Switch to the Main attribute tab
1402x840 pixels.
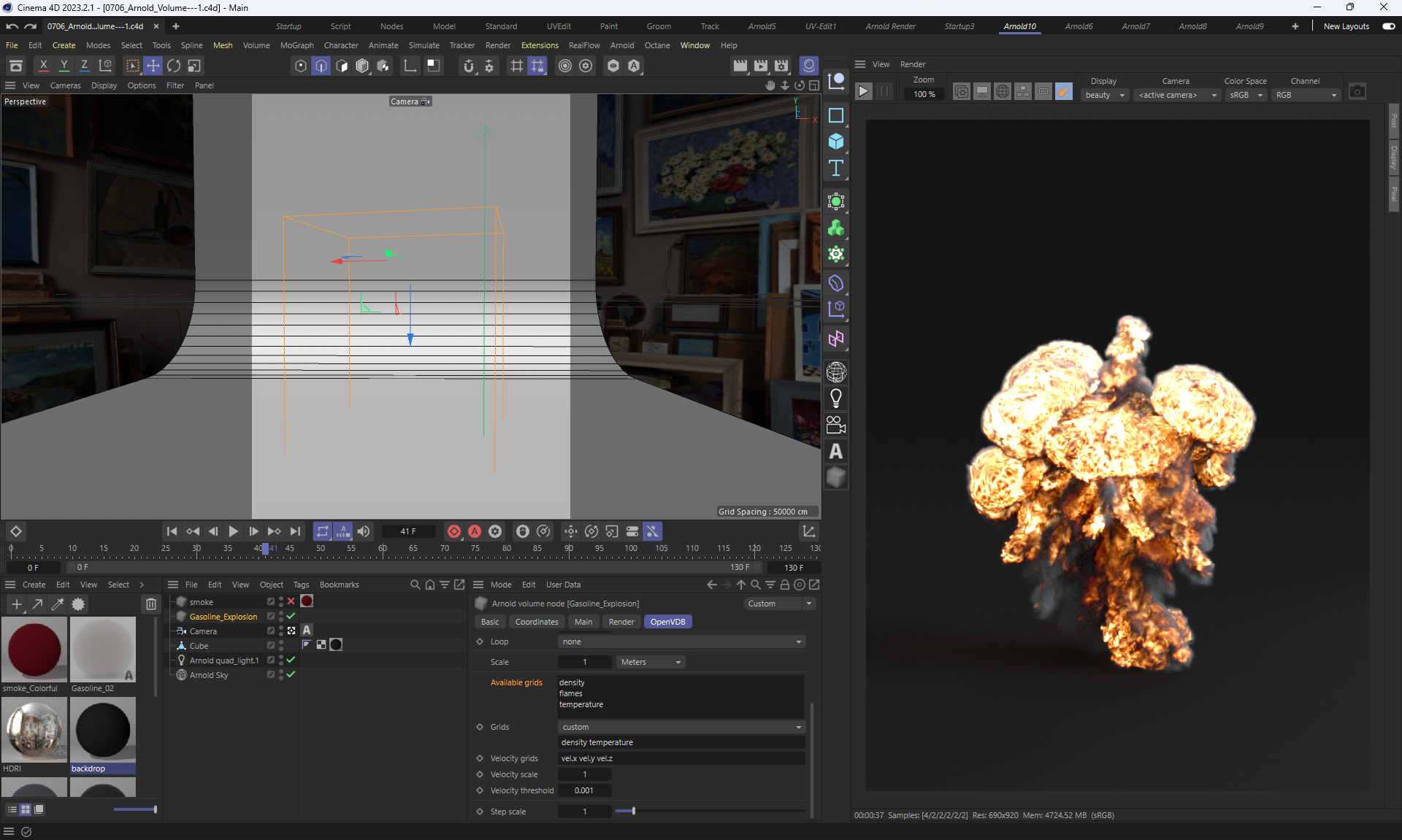coord(583,622)
